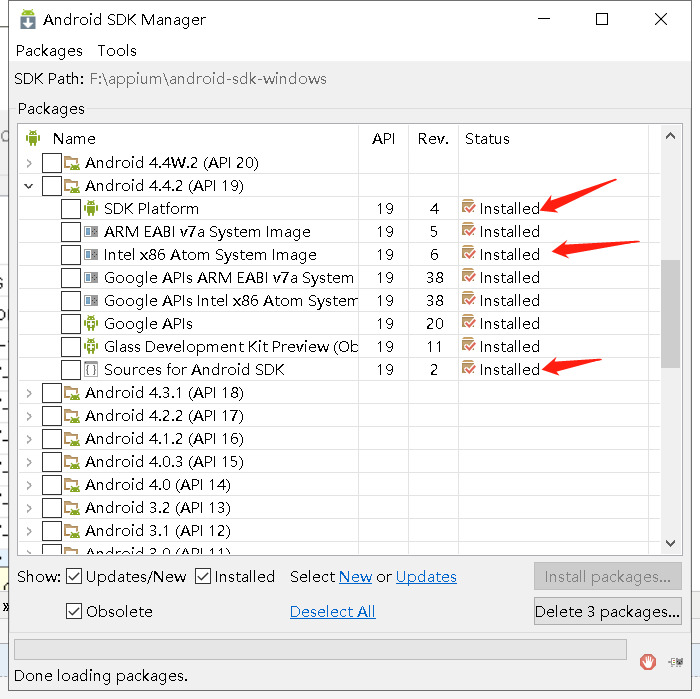Expand the Android 3.2 (API 13) node
The height and width of the screenshot is (699, 700).
[29, 508]
